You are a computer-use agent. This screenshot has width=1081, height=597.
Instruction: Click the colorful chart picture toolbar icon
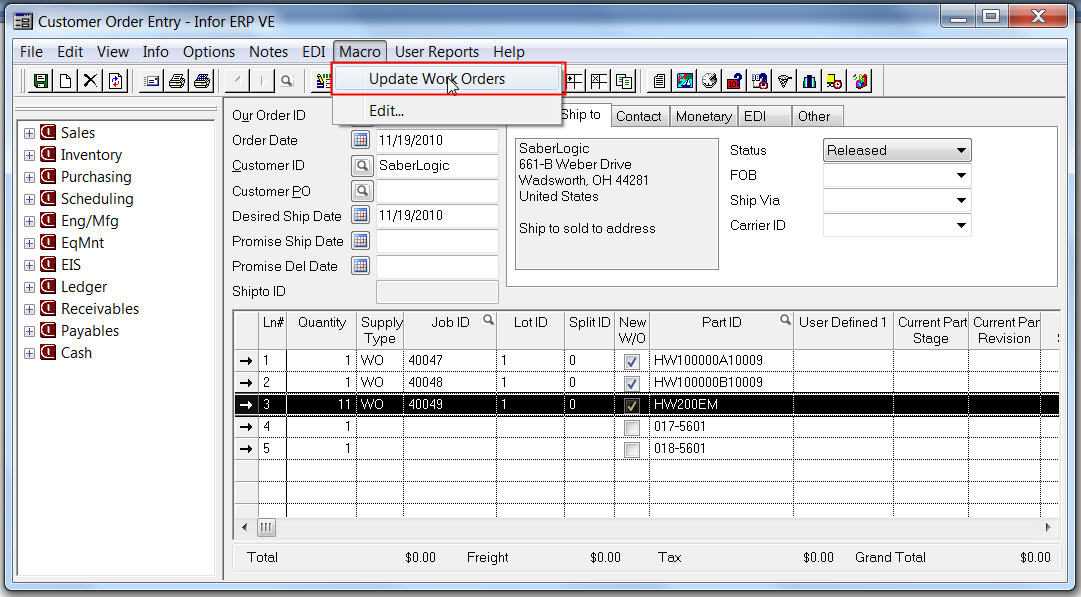pyautogui.click(x=685, y=81)
